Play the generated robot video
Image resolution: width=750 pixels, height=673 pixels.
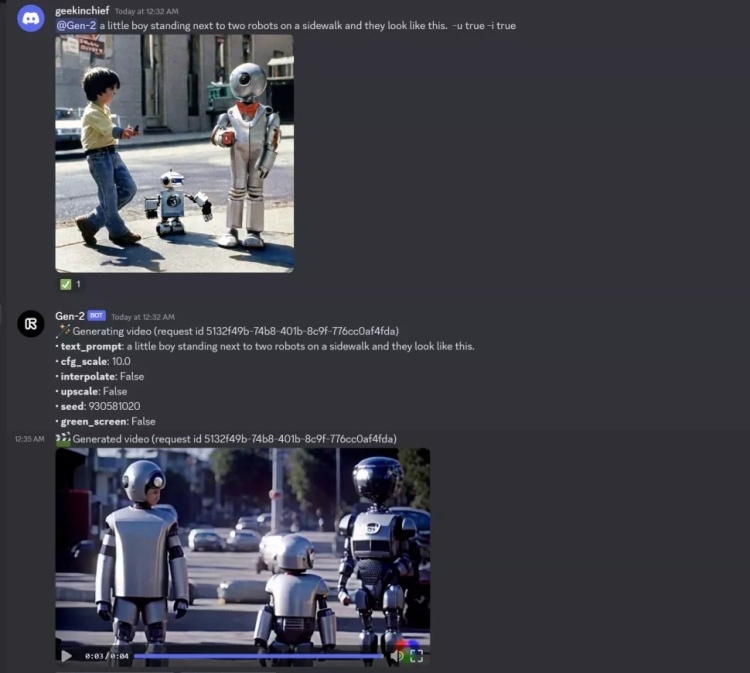pos(67,656)
